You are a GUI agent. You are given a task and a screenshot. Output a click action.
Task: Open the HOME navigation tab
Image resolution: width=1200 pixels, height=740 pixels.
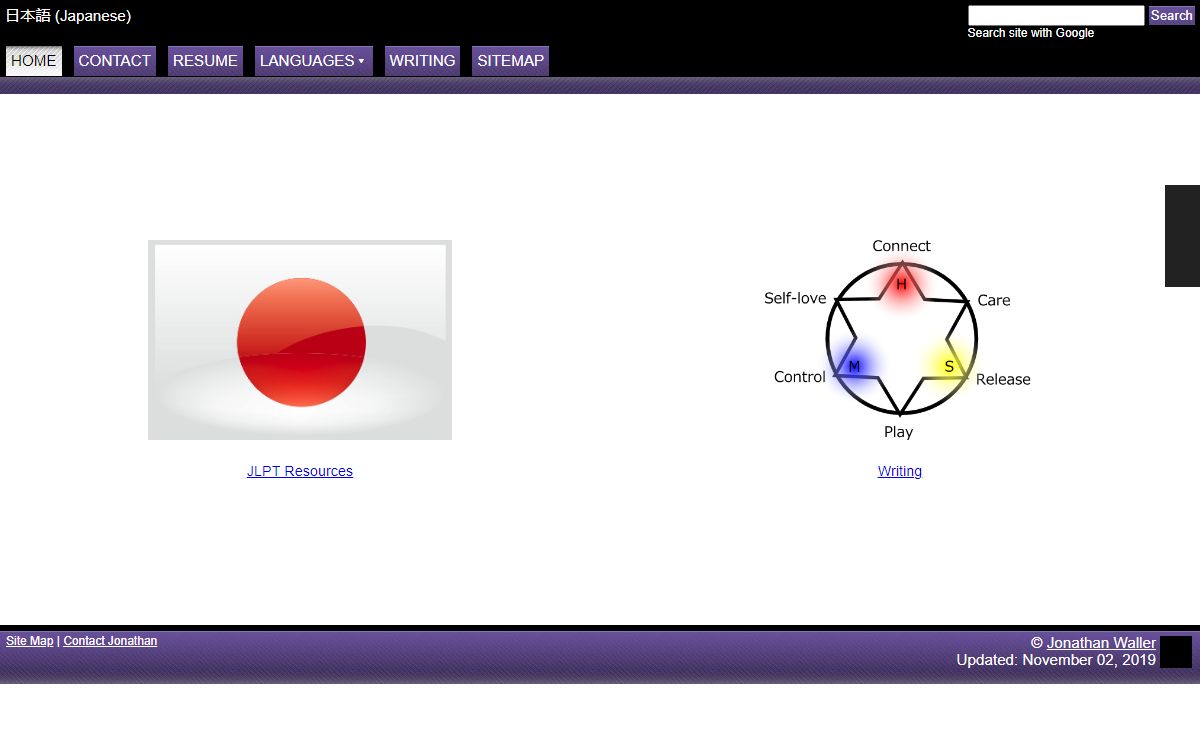[x=34, y=61]
